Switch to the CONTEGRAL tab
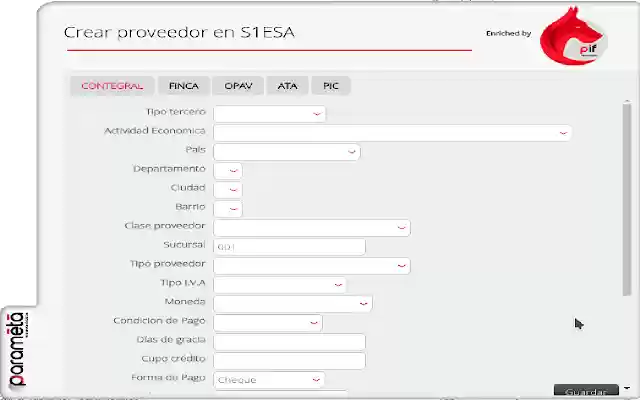The image size is (640, 400). click(x=112, y=86)
